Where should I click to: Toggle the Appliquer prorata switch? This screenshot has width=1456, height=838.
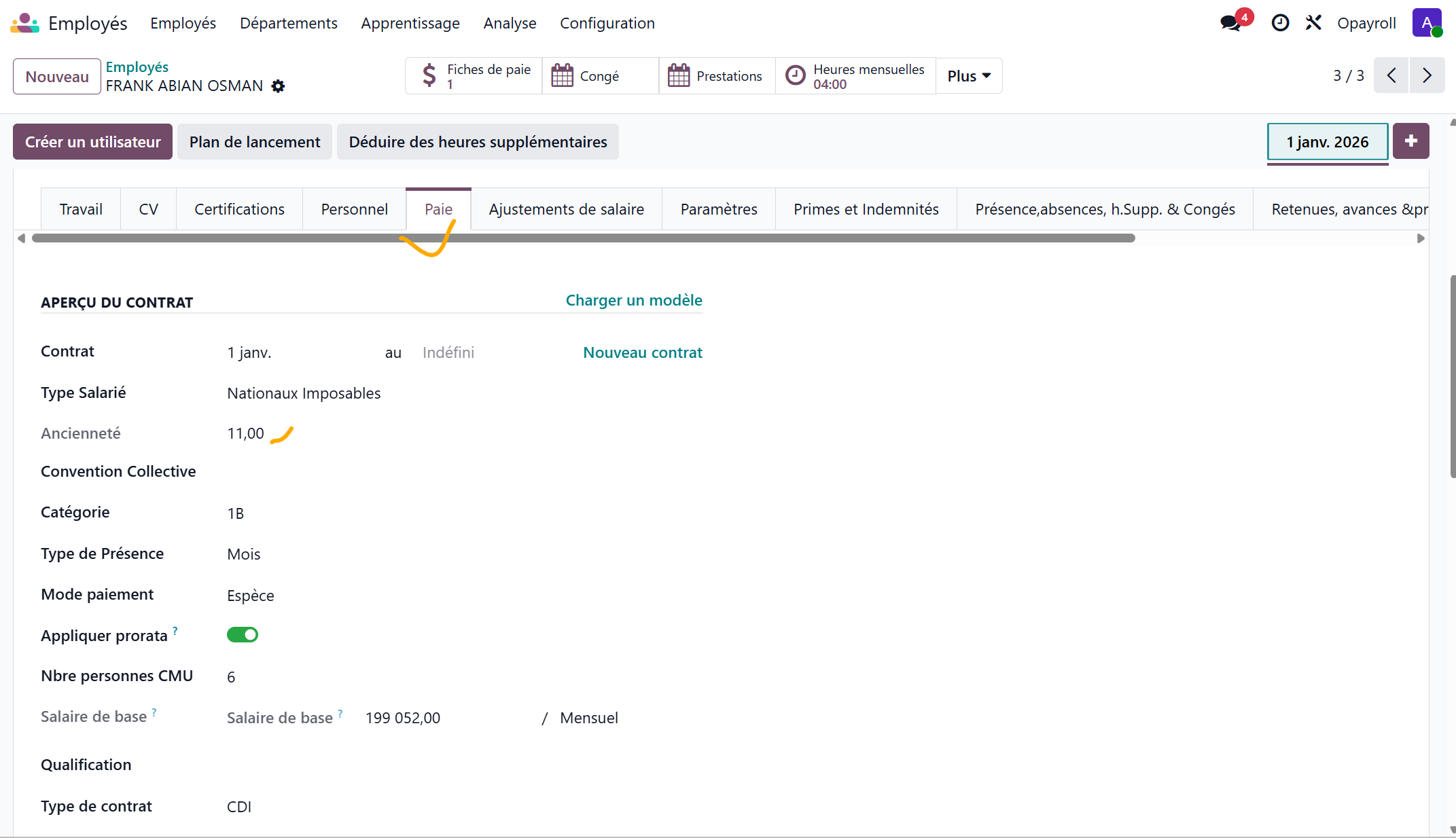[243, 635]
